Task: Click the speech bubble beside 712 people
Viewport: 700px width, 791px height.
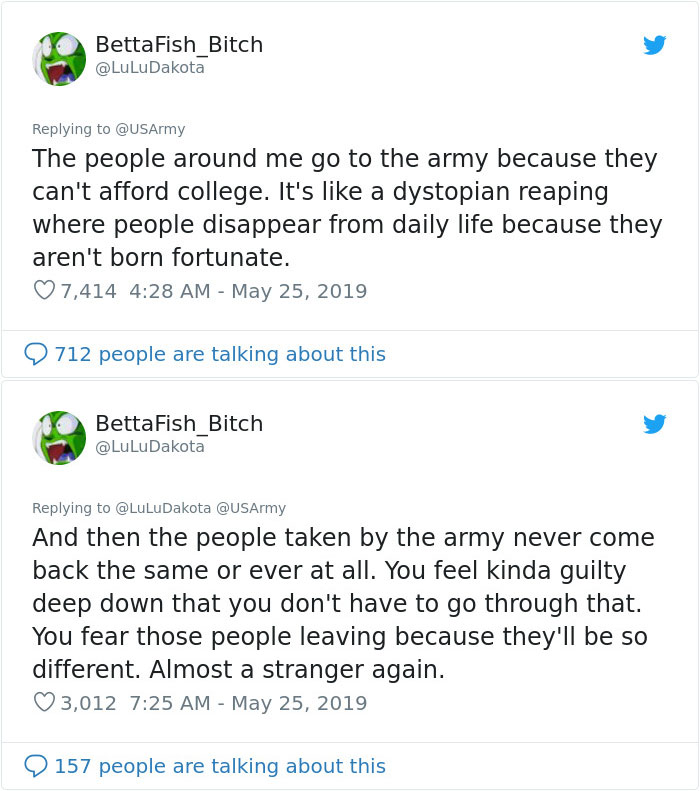Action: [36, 354]
